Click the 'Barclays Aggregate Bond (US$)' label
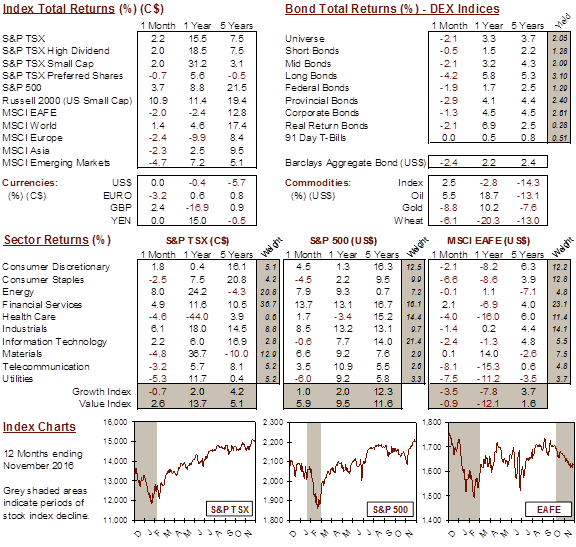 356,163
